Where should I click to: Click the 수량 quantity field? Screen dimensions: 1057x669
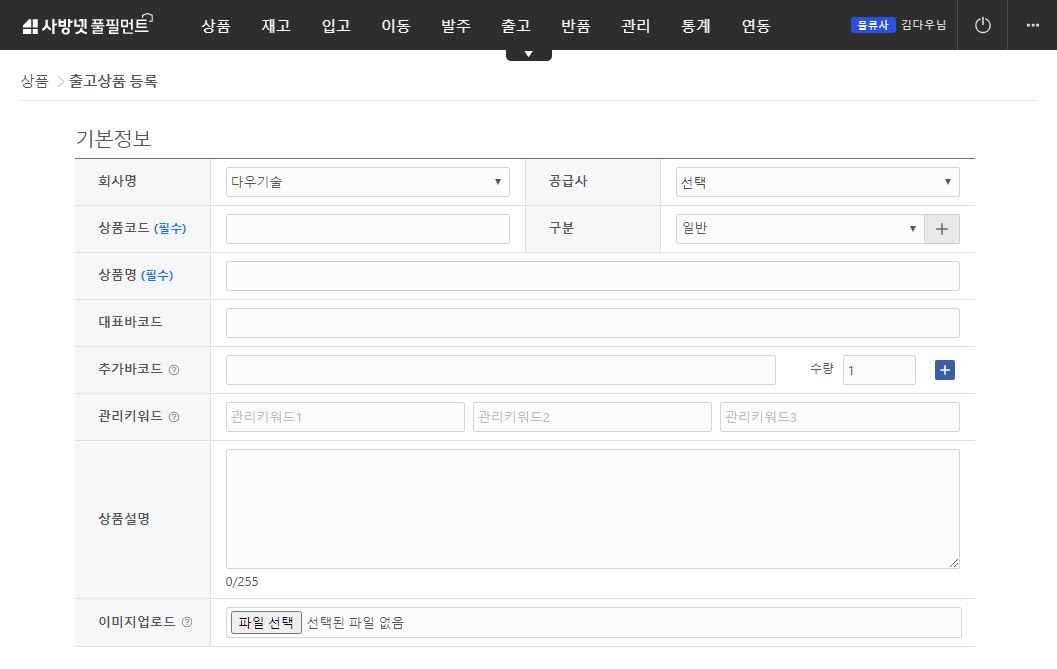pos(879,370)
